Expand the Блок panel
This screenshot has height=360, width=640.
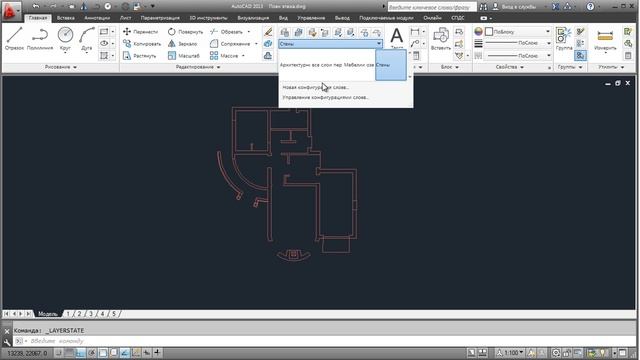pyautogui.click(x=449, y=67)
